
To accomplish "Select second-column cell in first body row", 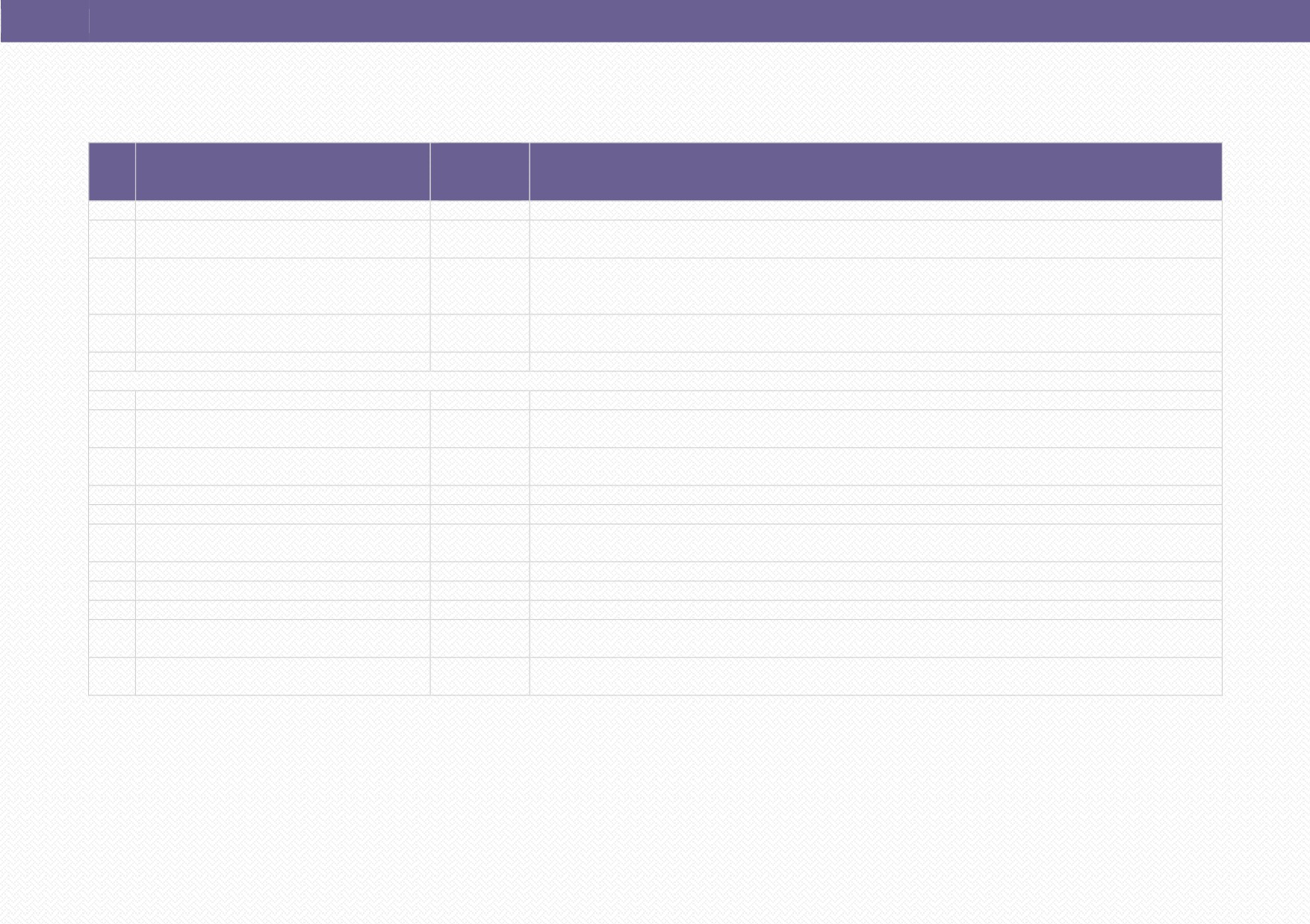I will coord(282,211).
